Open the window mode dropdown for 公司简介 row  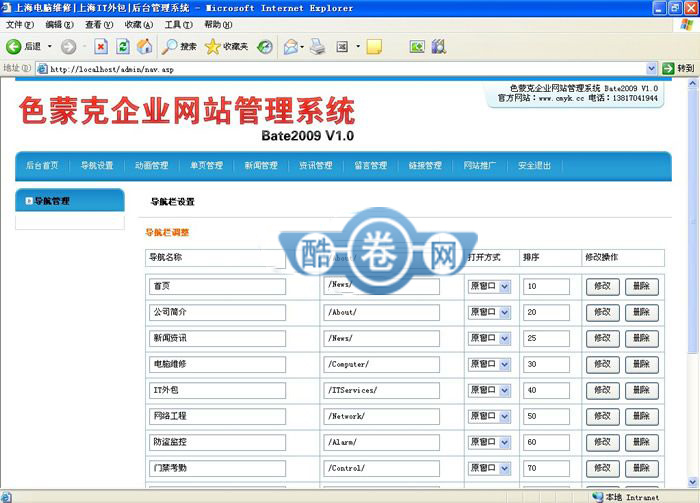[x=504, y=312]
